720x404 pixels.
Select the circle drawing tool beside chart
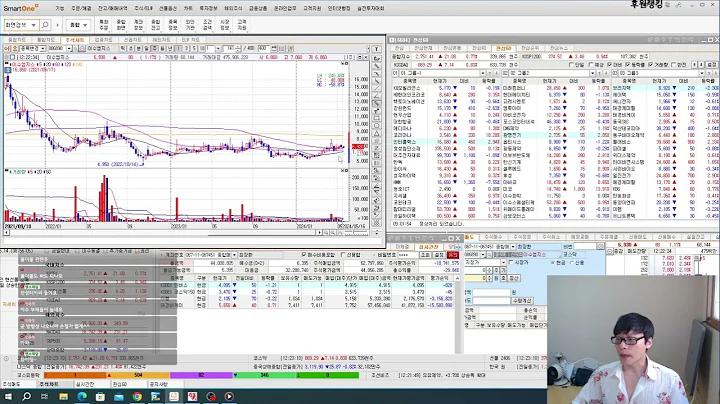click(377, 126)
